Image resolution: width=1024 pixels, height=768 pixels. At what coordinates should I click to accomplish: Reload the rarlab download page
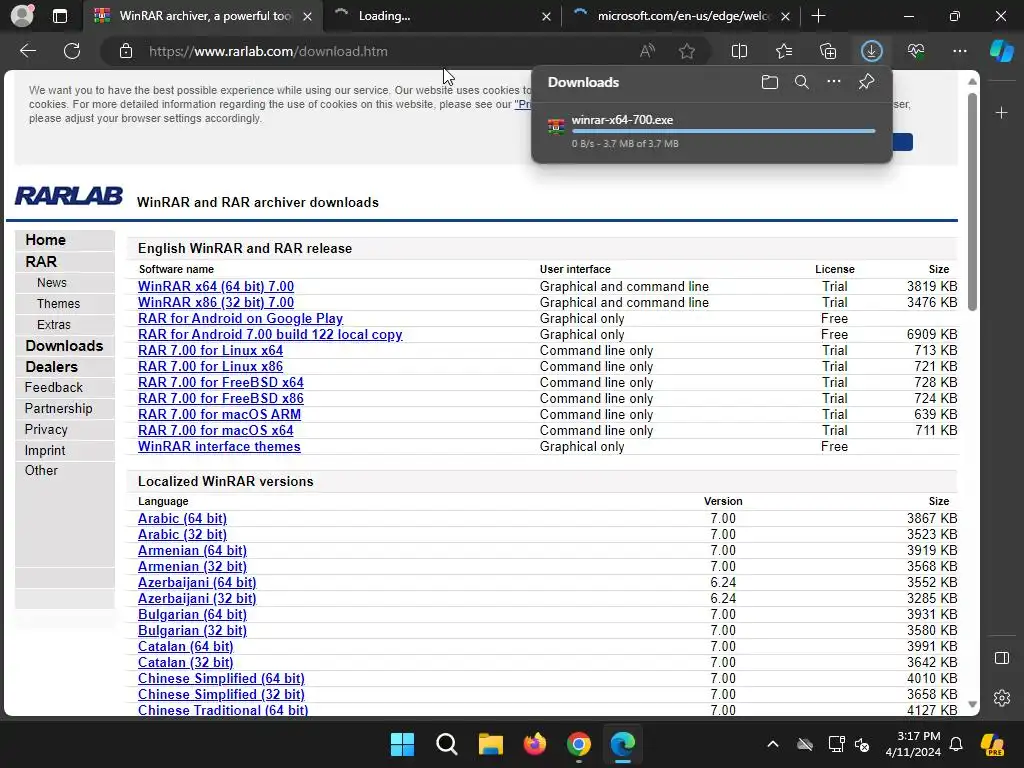coord(72,51)
